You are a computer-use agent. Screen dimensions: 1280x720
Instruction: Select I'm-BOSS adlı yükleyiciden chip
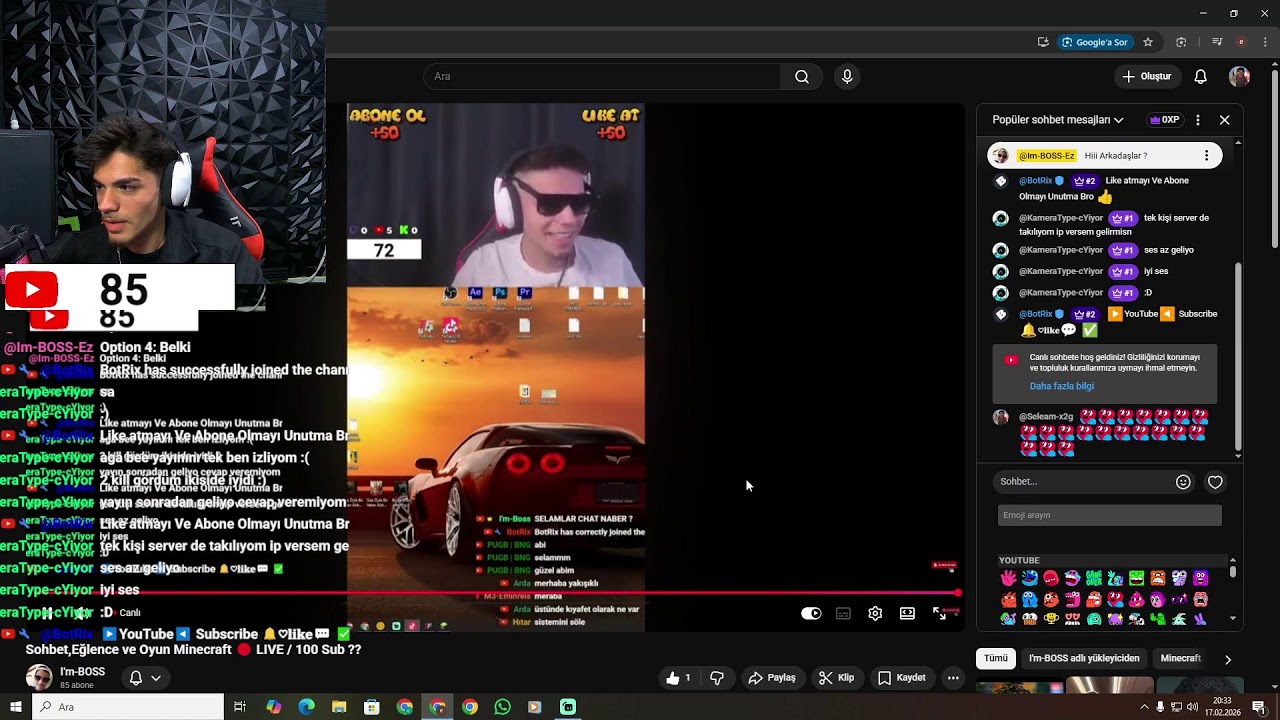tap(1084, 659)
